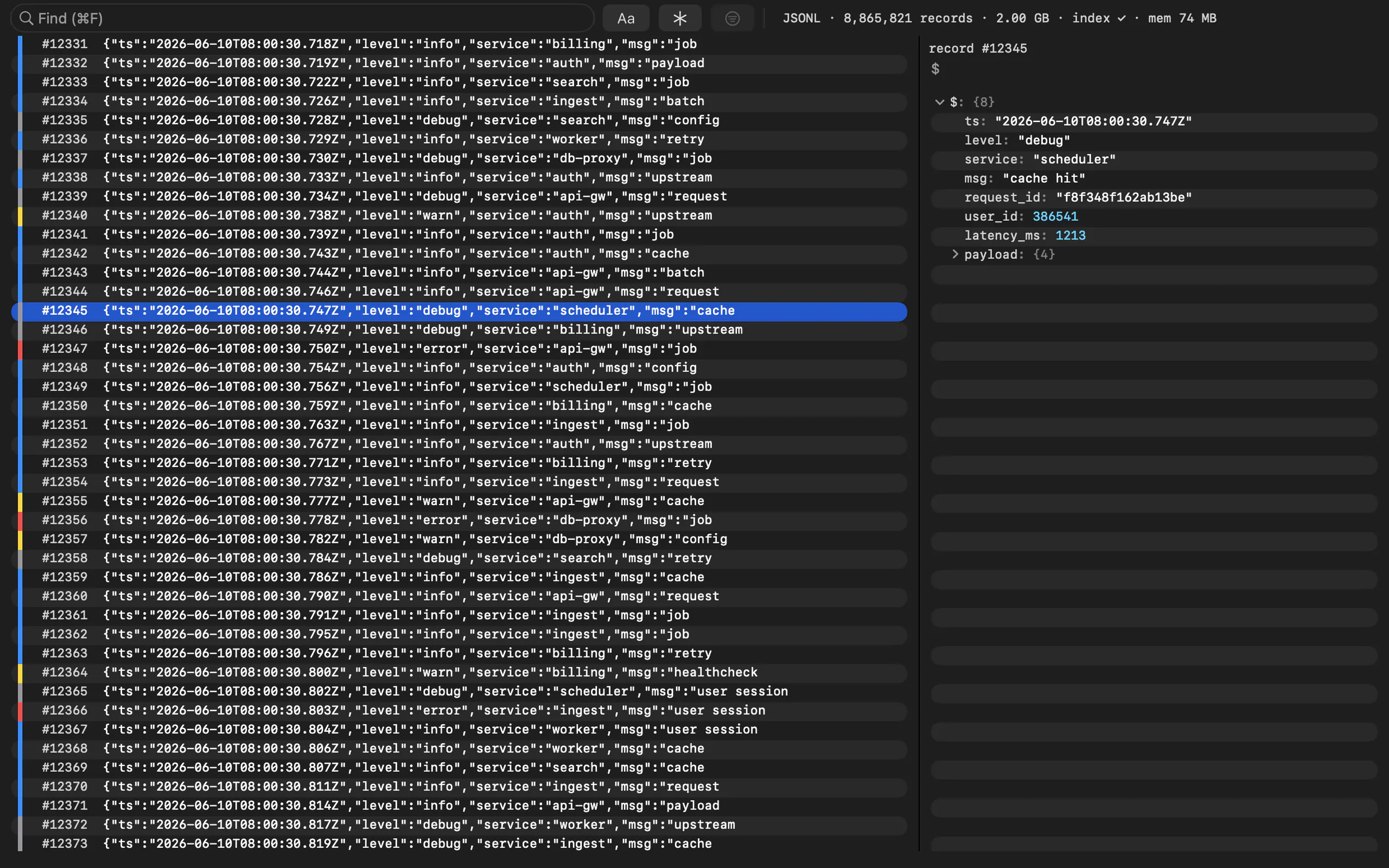The height and width of the screenshot is (868, 1389).
Task: Collapse the $ root node
Action: [940, 102]
